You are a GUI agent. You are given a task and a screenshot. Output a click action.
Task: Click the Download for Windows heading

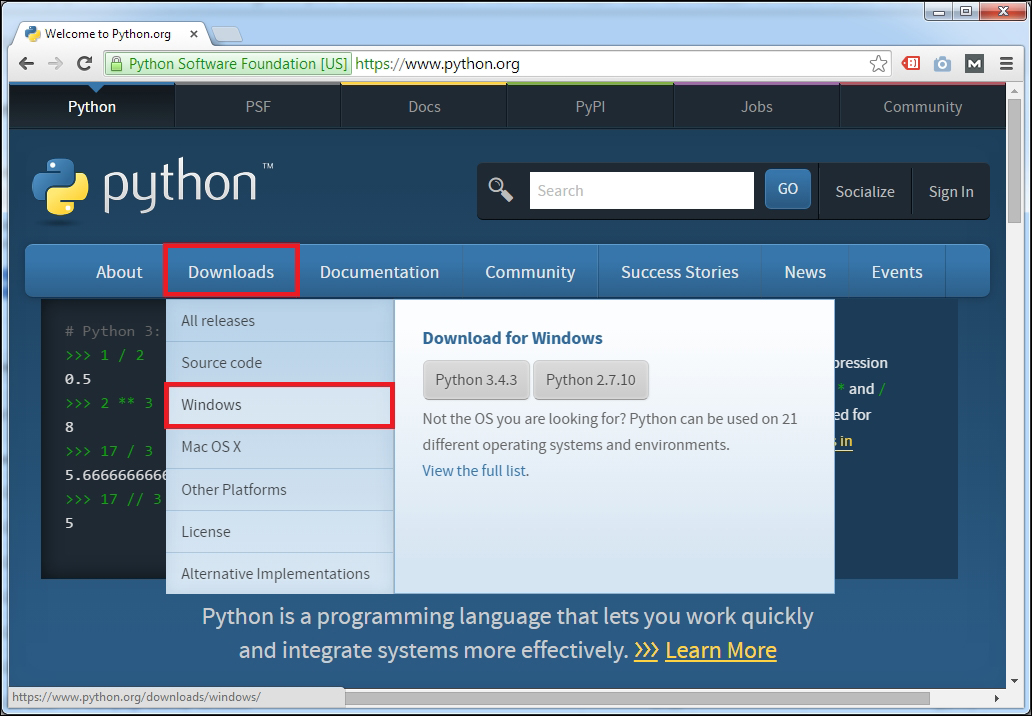[513, 338]
